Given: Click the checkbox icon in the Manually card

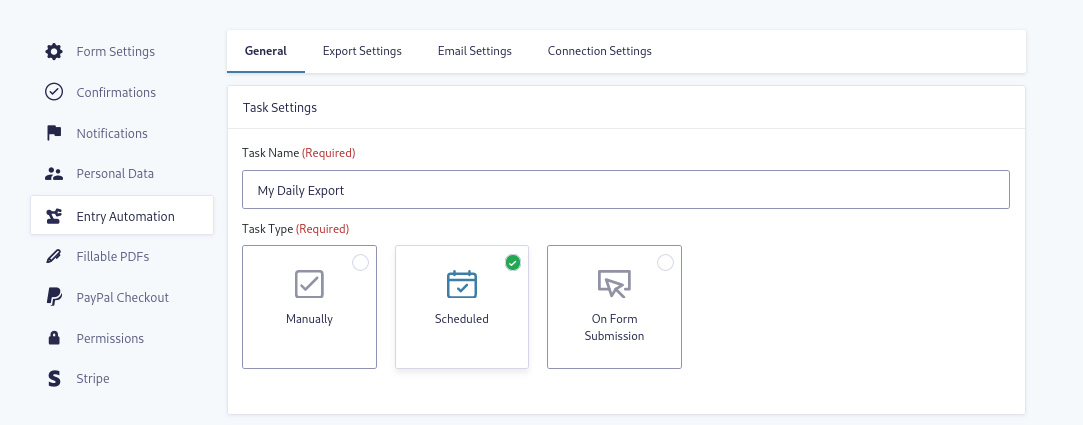Looking at the screenshot, I should pos(309,285).
